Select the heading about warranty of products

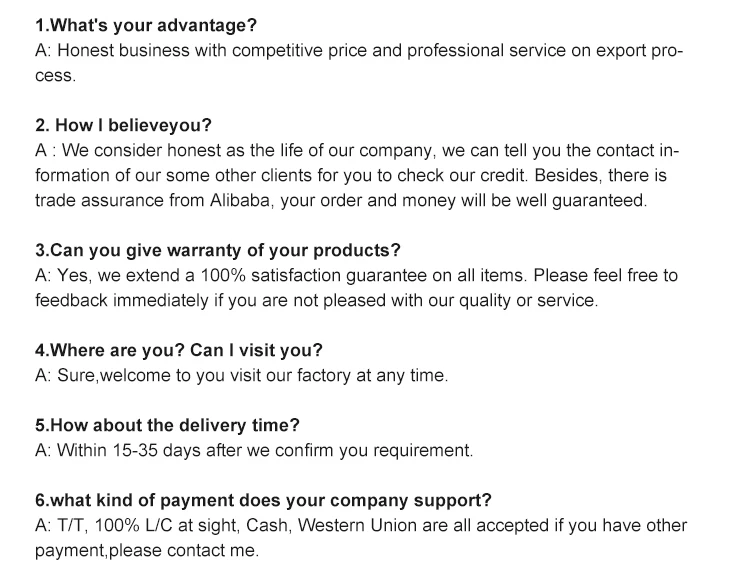pyautogui.click(x=218, y=251)
